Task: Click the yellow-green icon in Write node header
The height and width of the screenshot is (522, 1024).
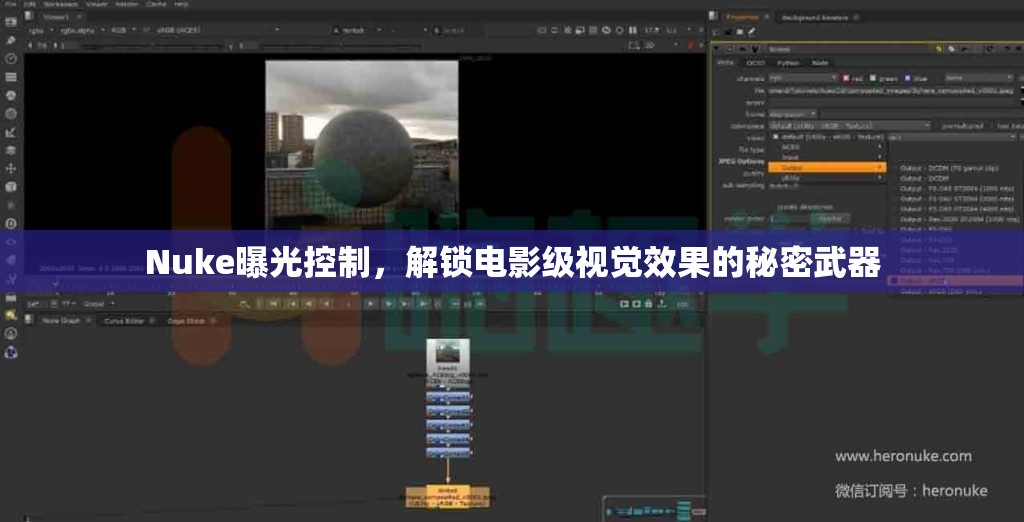Action: pos(940,49)
